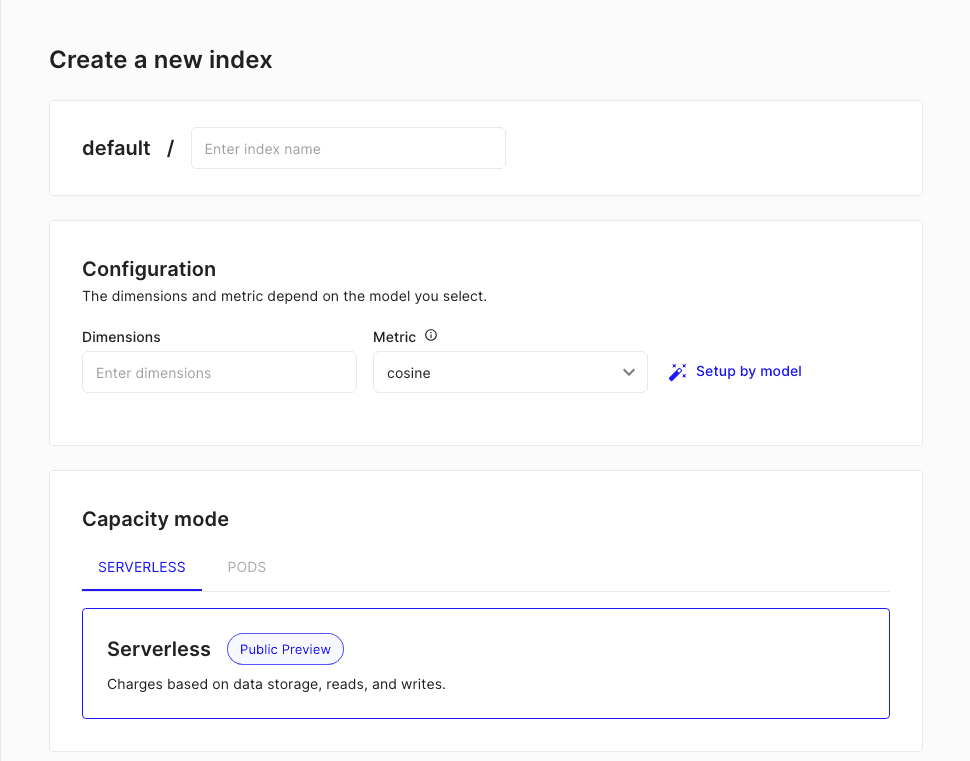Click the chevron arrow in Metric field
Viewport: 970px width, 761px height.
[629, 372]
